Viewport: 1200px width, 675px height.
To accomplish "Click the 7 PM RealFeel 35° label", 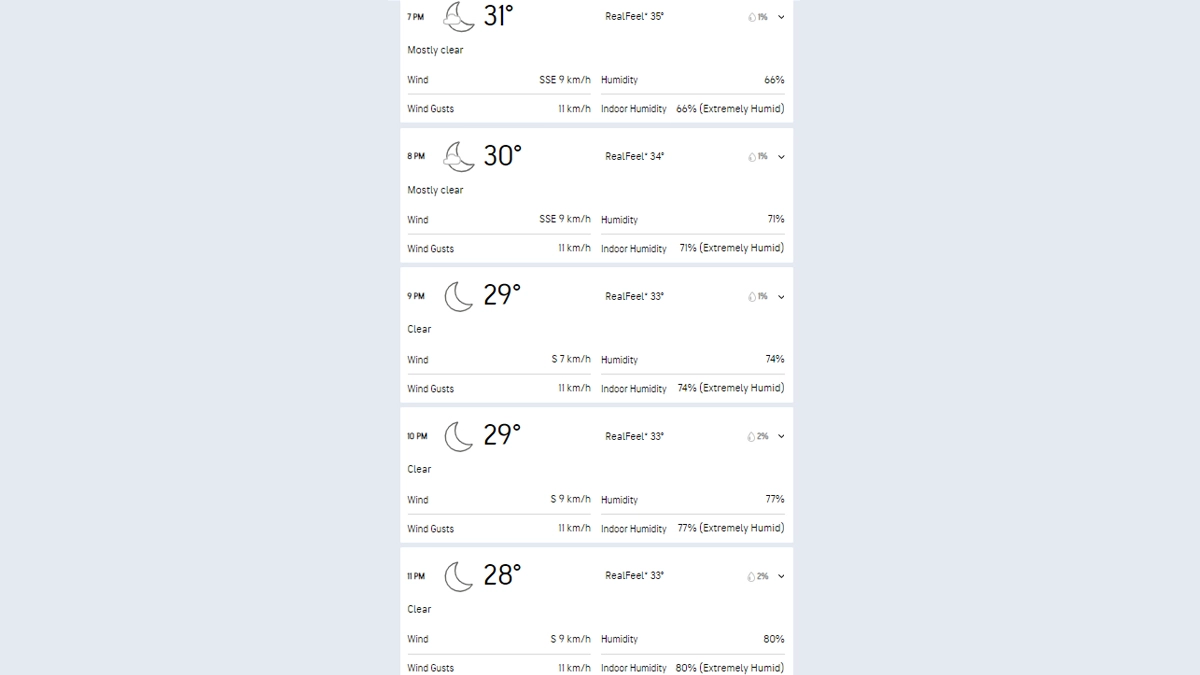I will tap(634, 16).
